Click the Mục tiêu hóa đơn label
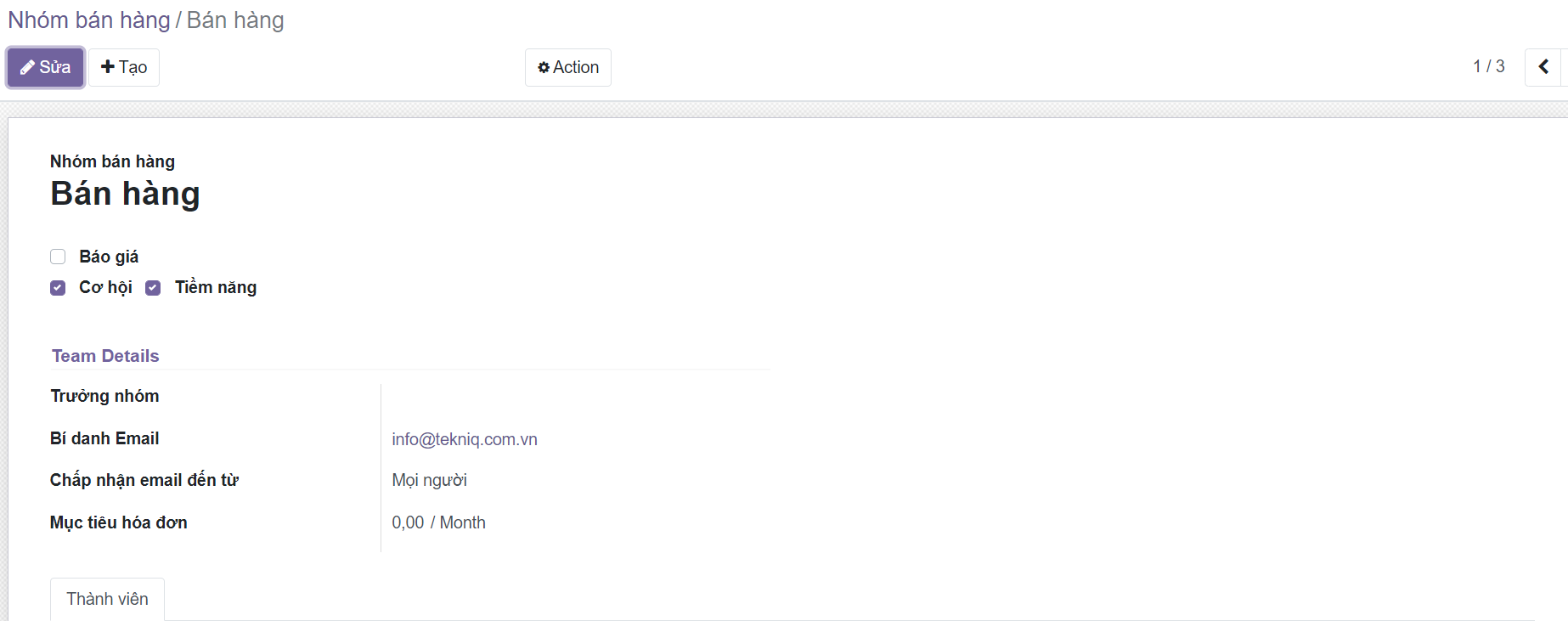Viewport: 1568px width, 621px height. click(119, 522)
